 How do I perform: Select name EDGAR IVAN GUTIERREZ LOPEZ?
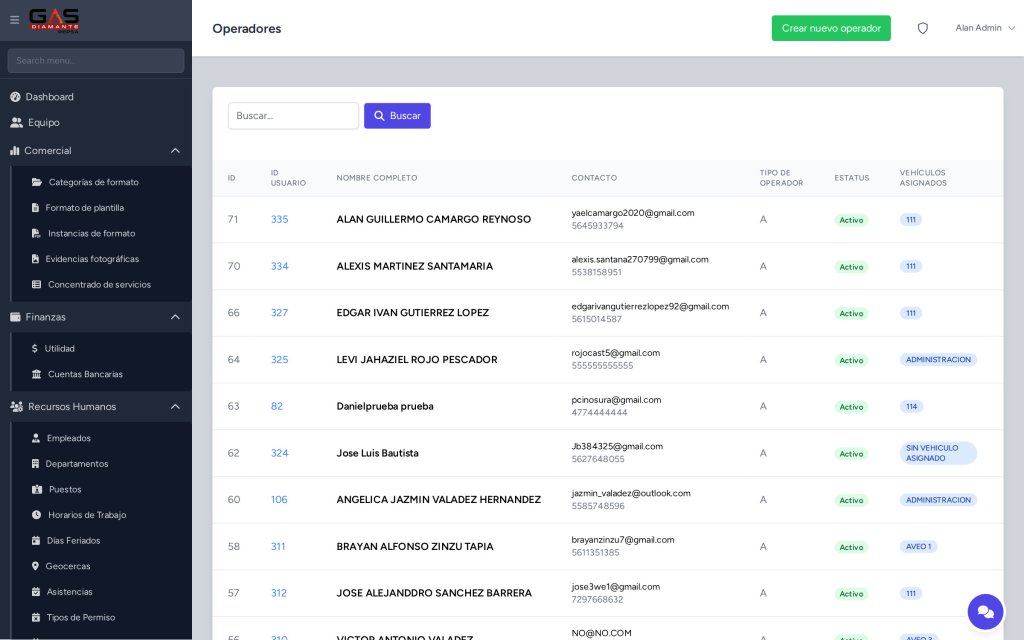pyautogui.click(x=413, y=313)
